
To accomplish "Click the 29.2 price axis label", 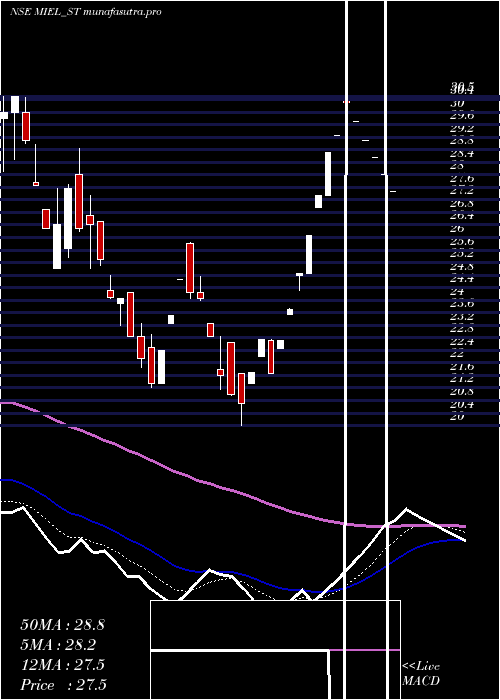I will click(462, 129).
